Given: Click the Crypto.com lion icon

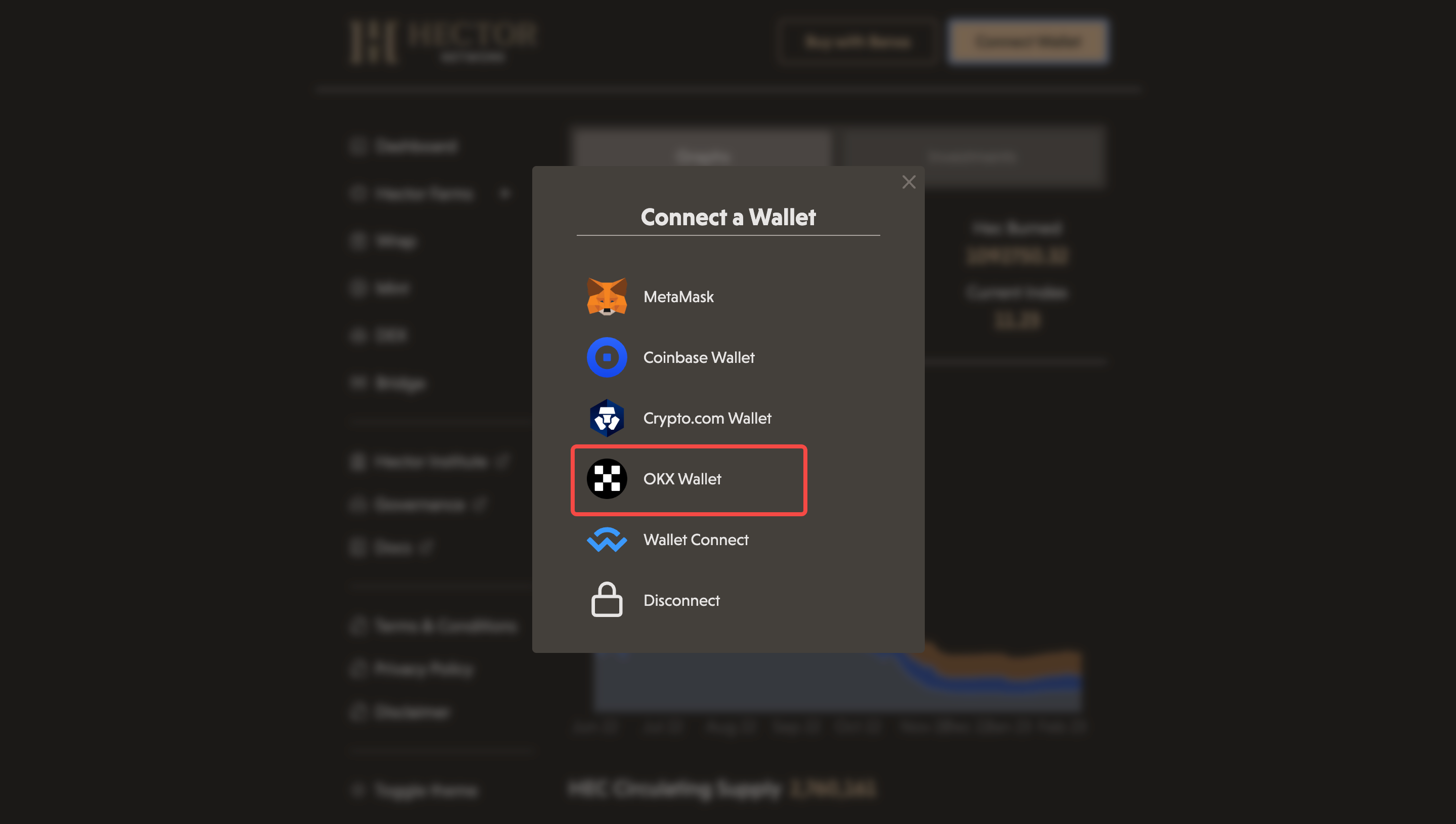Looking at the screenshot, I should tap(607, 418).
